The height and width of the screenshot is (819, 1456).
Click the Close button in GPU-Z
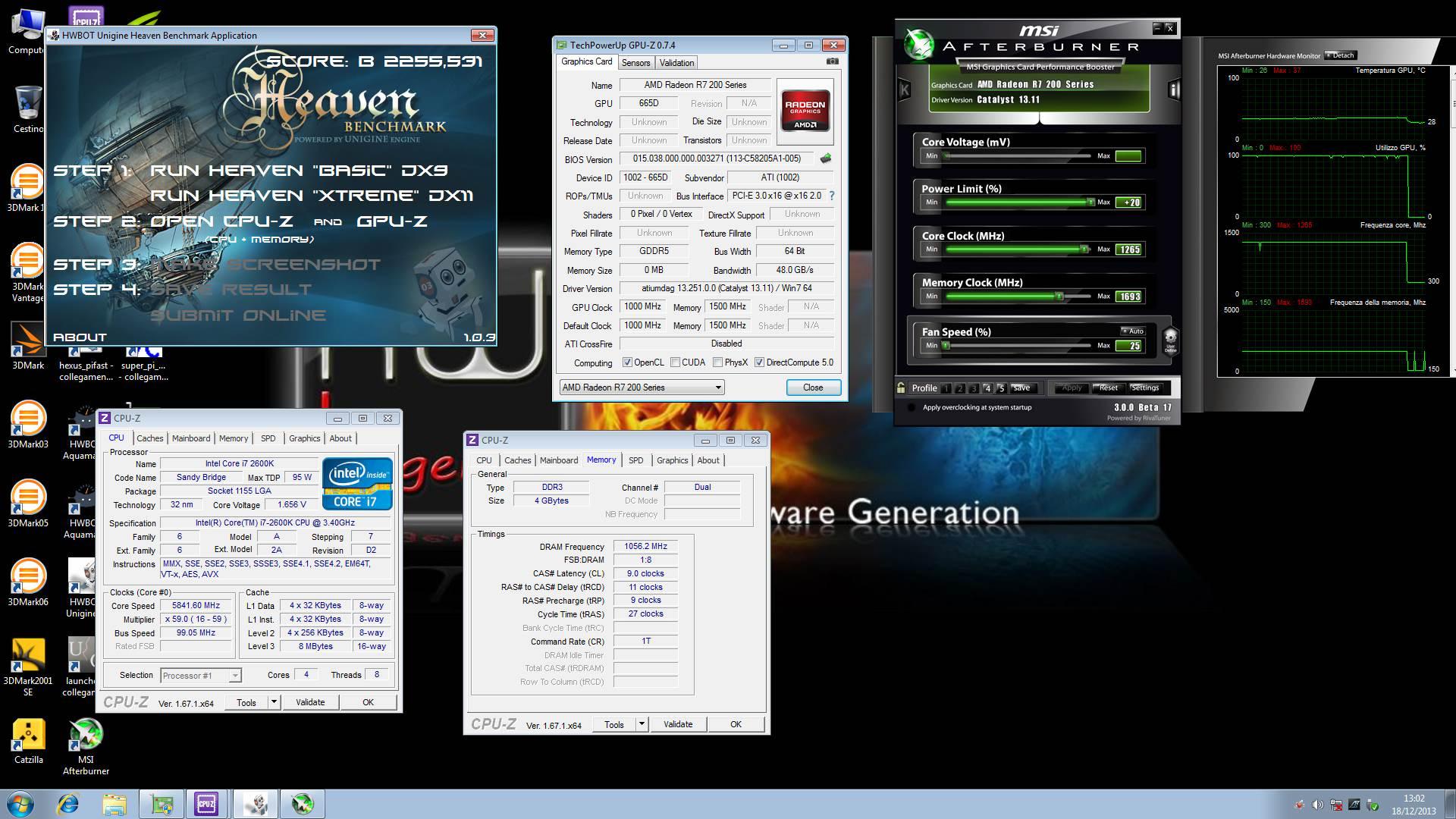pos(813,388)
